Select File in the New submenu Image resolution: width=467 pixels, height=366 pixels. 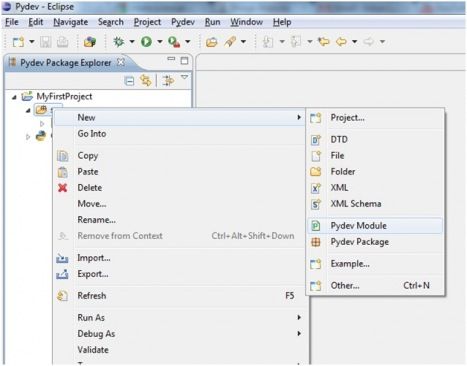(375, 155)
